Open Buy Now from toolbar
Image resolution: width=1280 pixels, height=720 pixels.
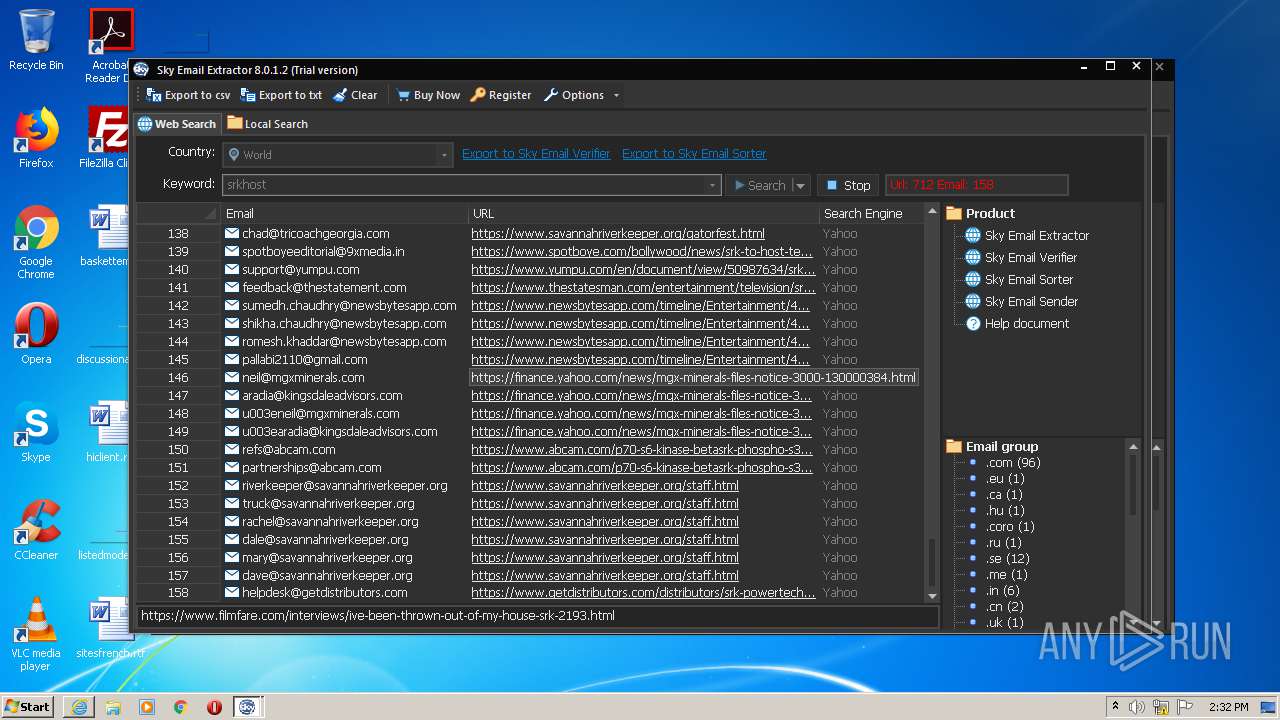click(x=428, y=95)
